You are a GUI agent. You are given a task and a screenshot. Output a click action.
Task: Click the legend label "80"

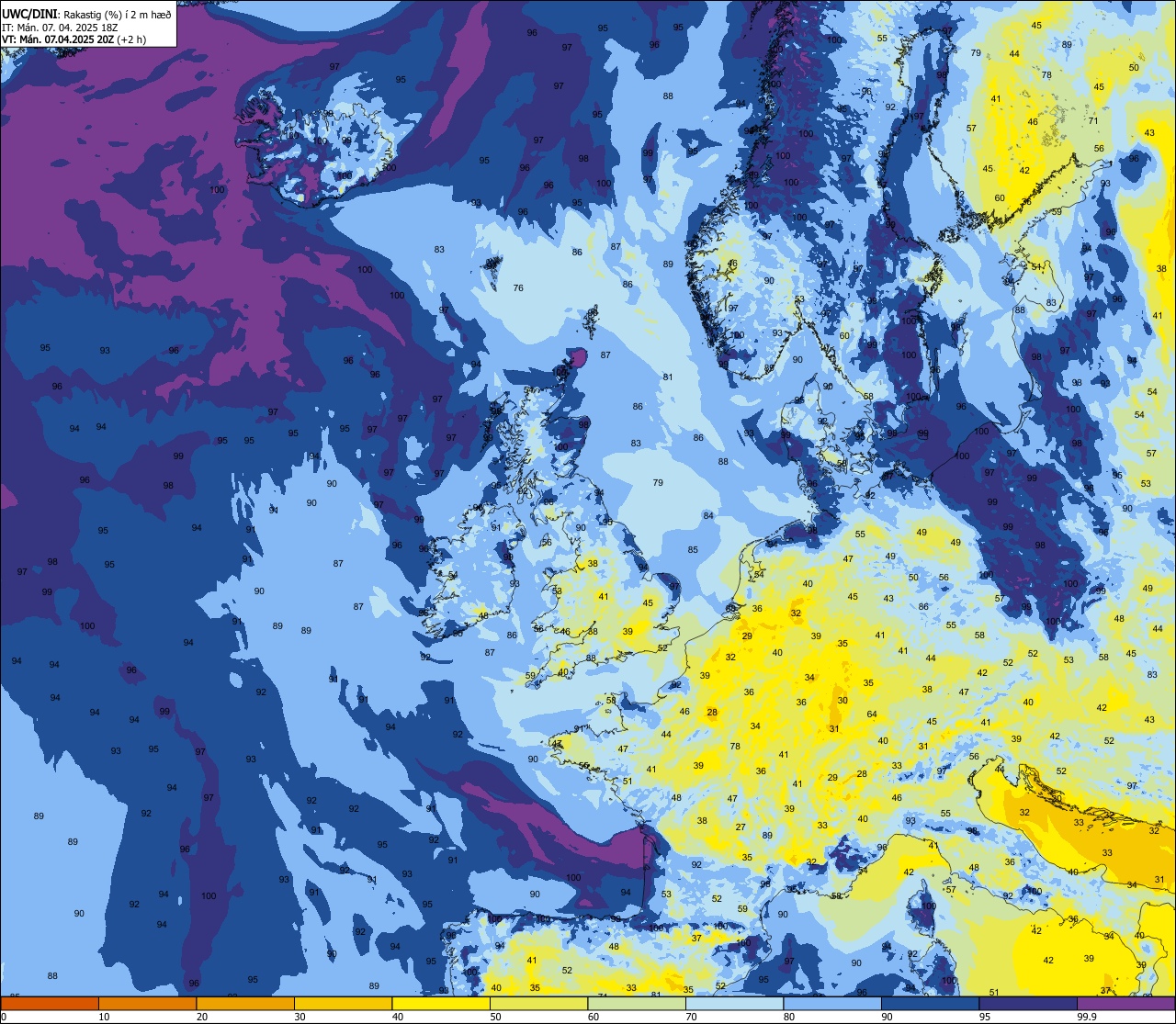(789, 1017)
